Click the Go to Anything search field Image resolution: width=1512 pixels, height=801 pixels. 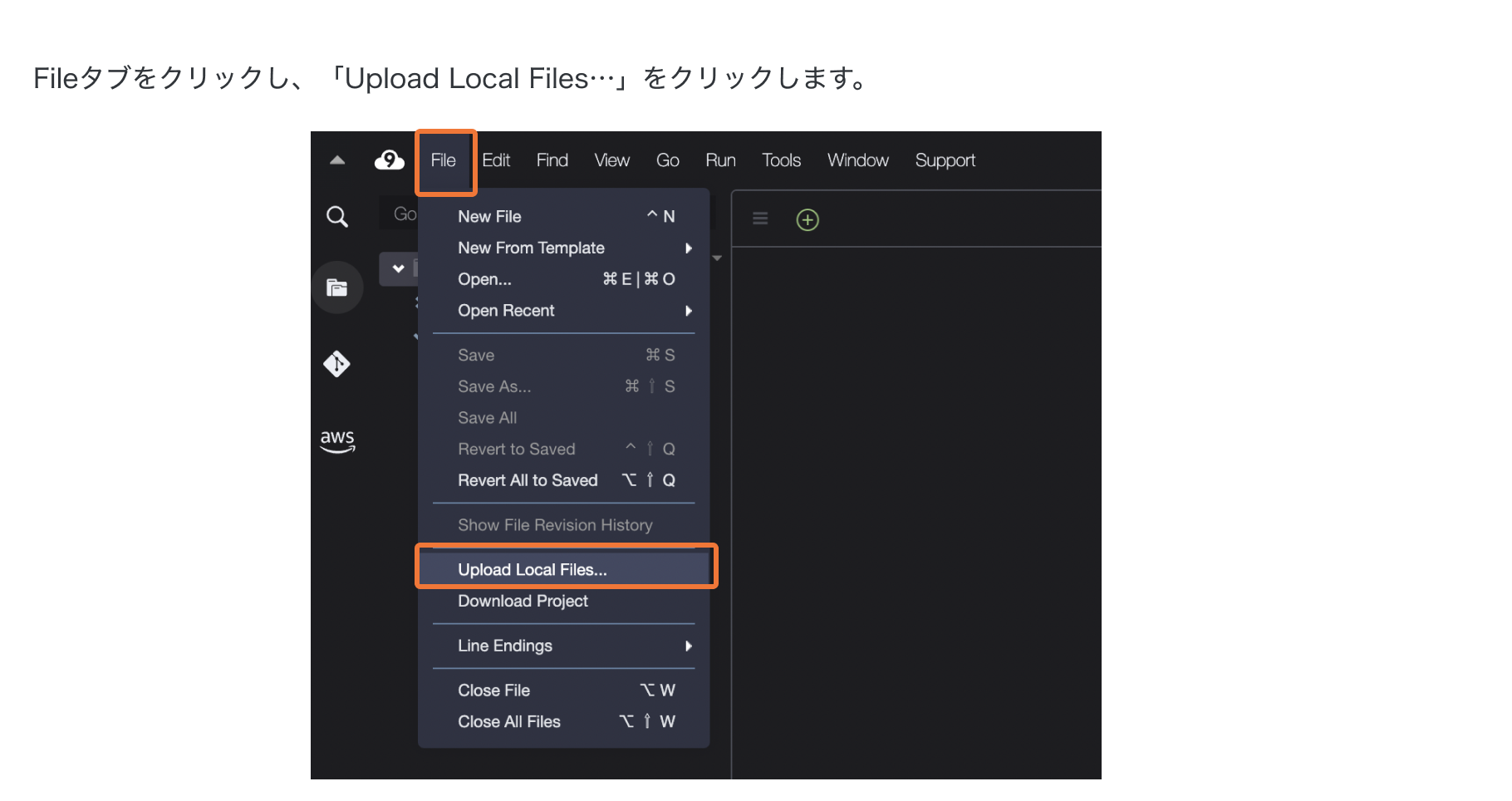404,214
